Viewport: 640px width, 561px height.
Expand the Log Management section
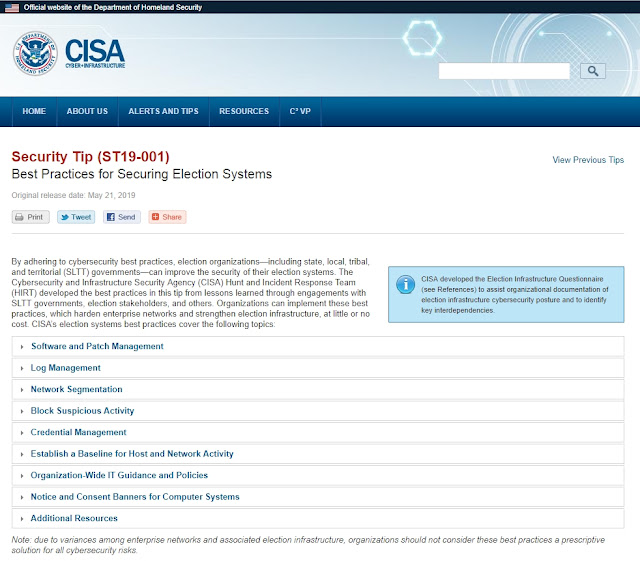coord(318,368)
